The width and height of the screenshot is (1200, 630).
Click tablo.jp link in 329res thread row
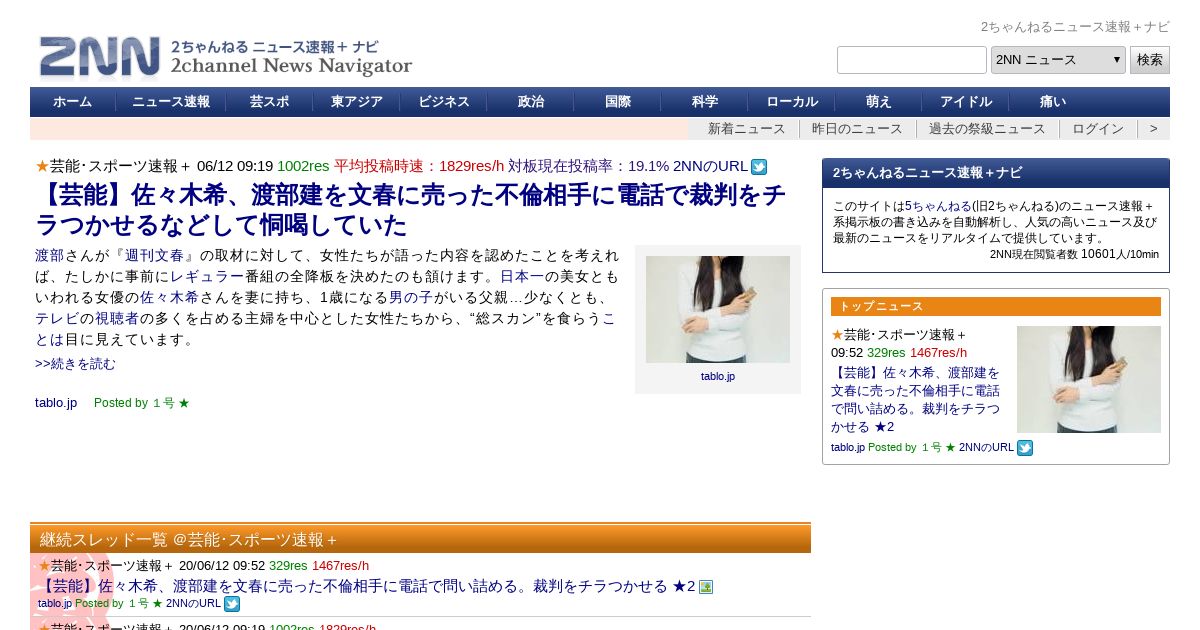click(x=55, y=603)
